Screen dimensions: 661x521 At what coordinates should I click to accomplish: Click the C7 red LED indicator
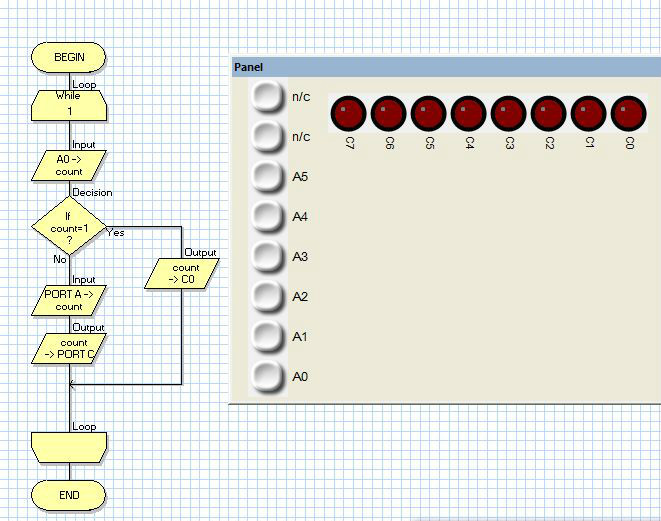(348, 114)
